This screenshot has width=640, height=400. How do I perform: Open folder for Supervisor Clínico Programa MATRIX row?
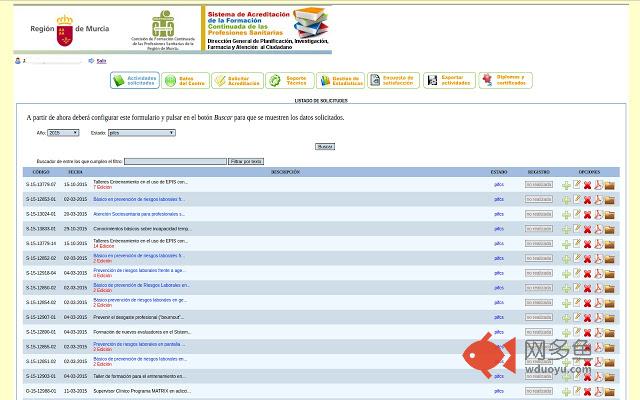[x=609, y=392]
